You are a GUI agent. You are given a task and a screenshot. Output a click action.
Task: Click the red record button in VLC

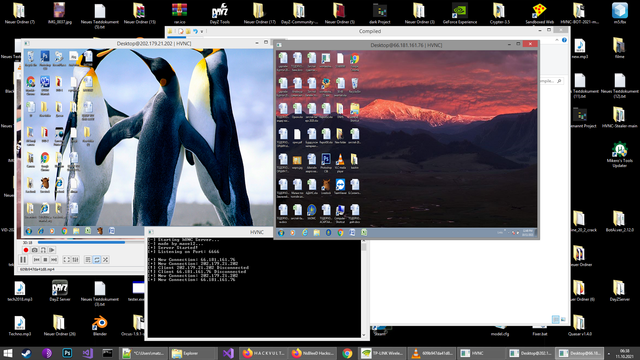[x=26, y=250]
